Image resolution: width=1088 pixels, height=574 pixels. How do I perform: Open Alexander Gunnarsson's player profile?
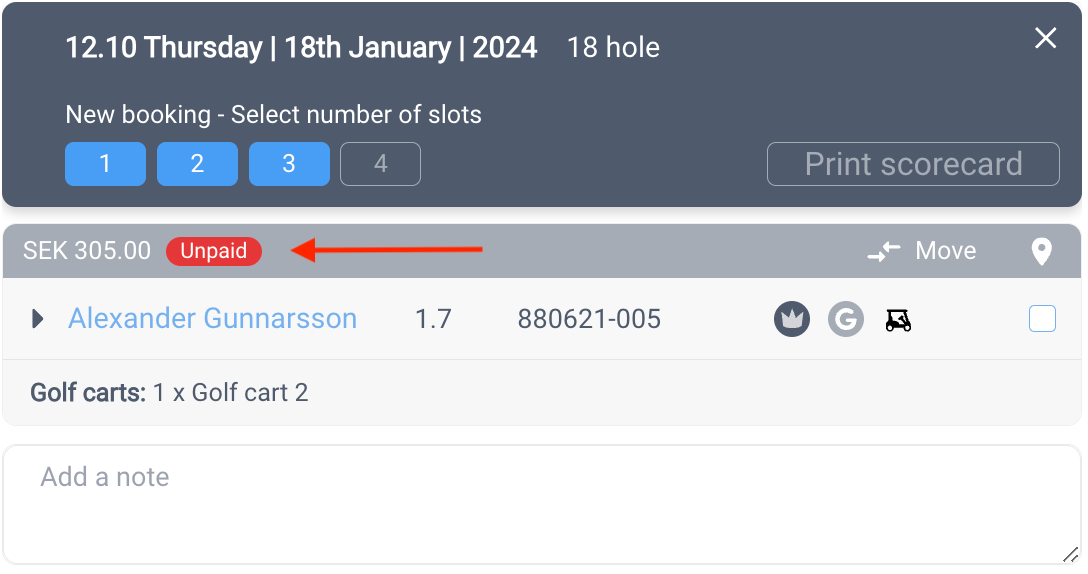pos(212,319)
